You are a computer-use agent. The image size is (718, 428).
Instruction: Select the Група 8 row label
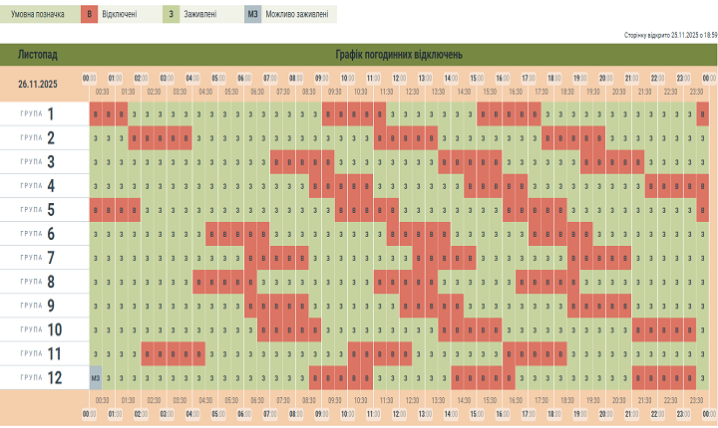click(x=40, y=282)
